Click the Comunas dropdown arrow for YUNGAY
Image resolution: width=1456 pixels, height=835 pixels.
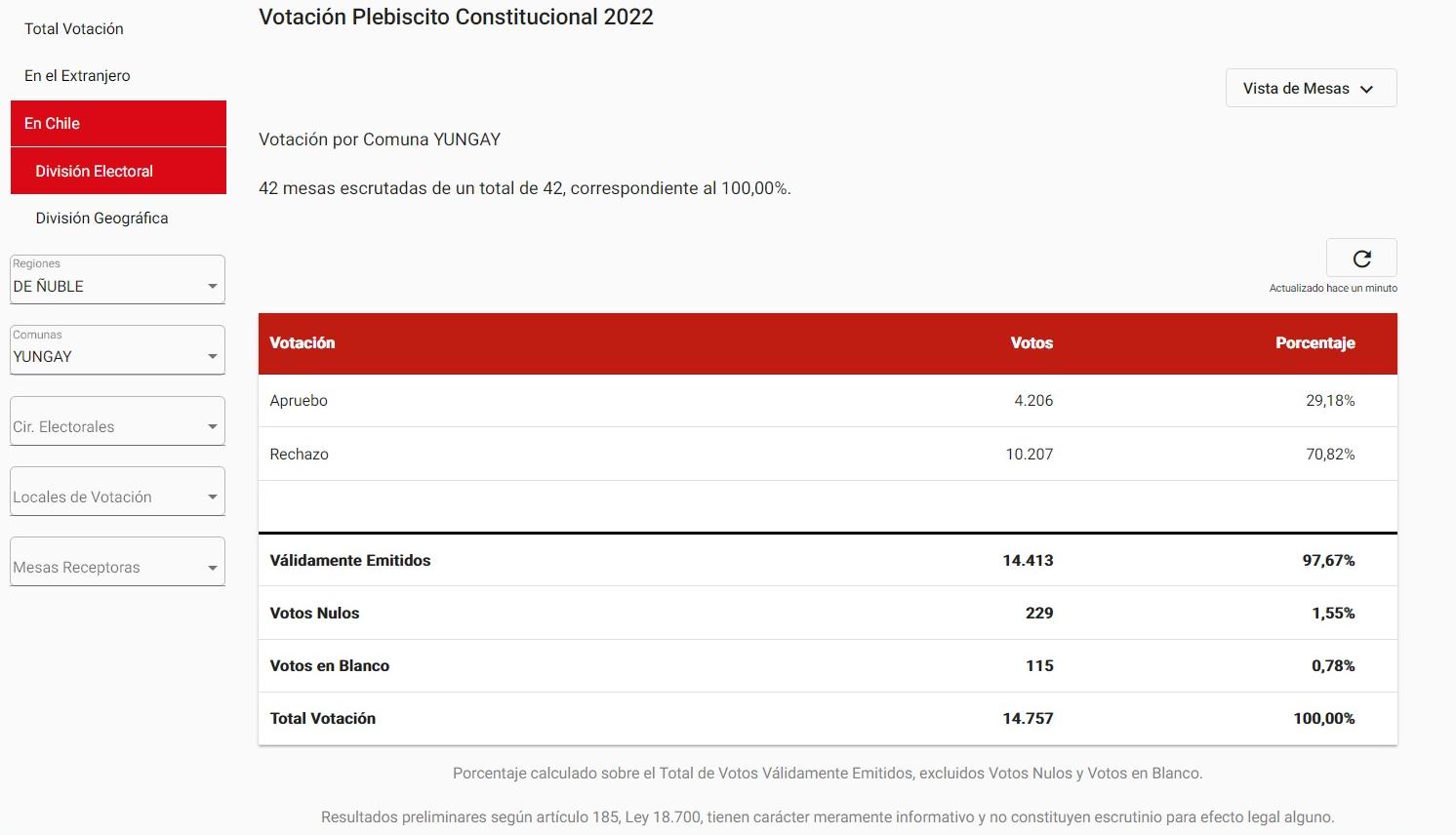coord(212,357)
